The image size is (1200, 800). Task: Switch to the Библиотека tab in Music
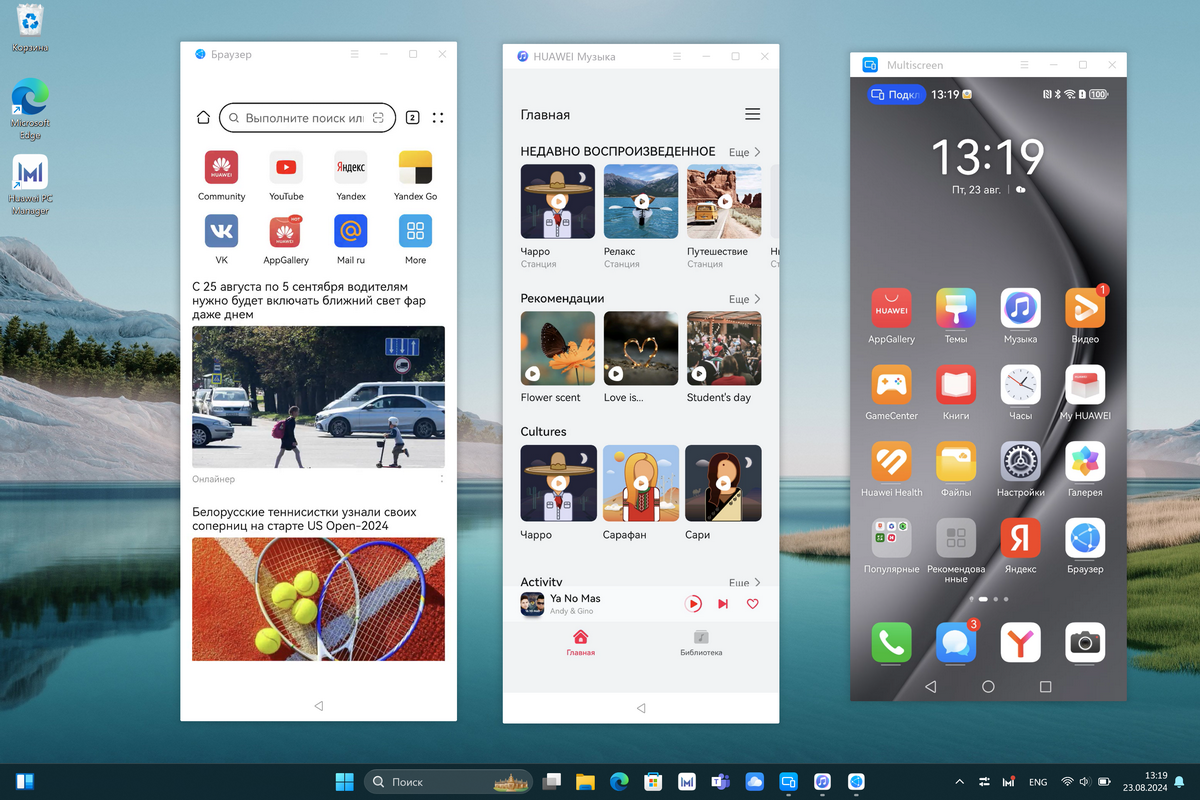701,642
